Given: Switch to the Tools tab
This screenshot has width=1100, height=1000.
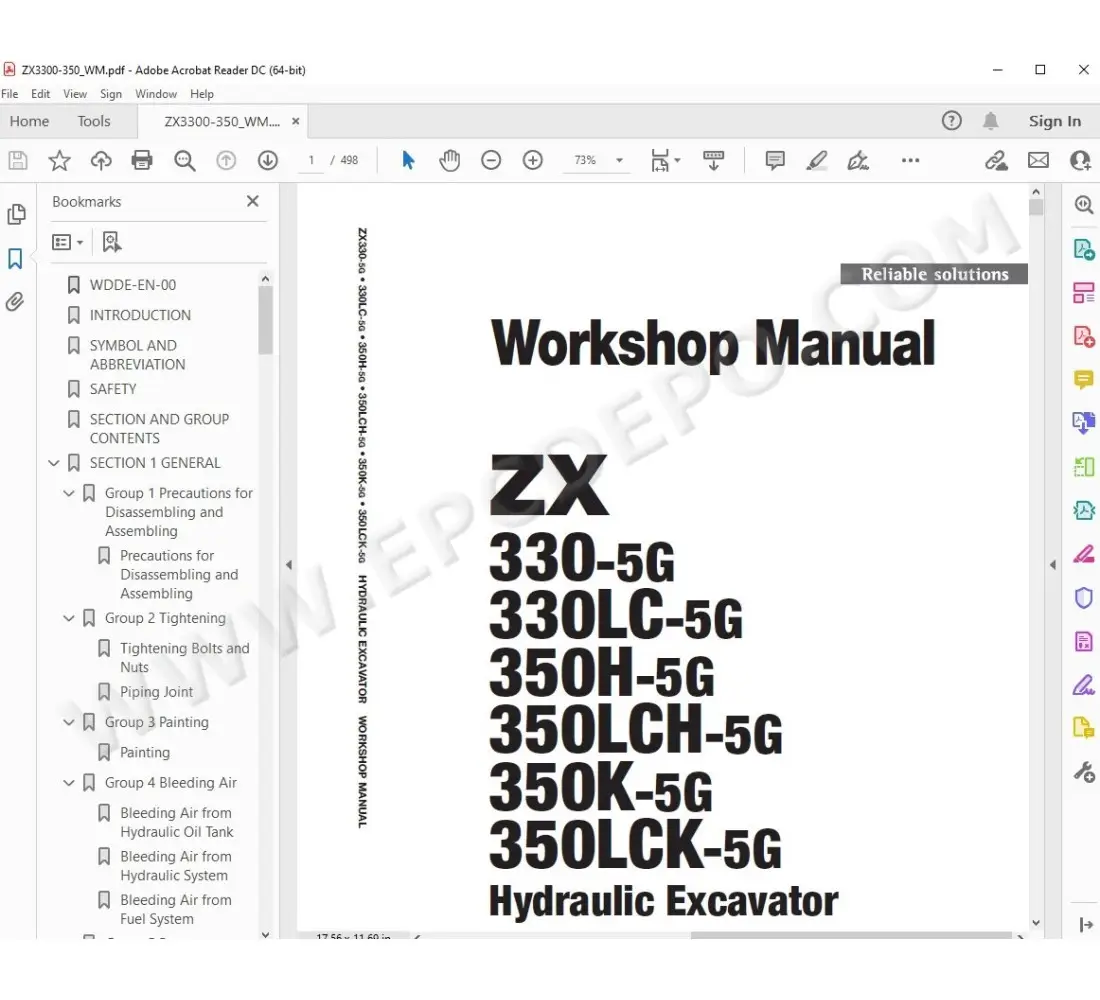Looking at the screenshot, I should tap(94, 121).
